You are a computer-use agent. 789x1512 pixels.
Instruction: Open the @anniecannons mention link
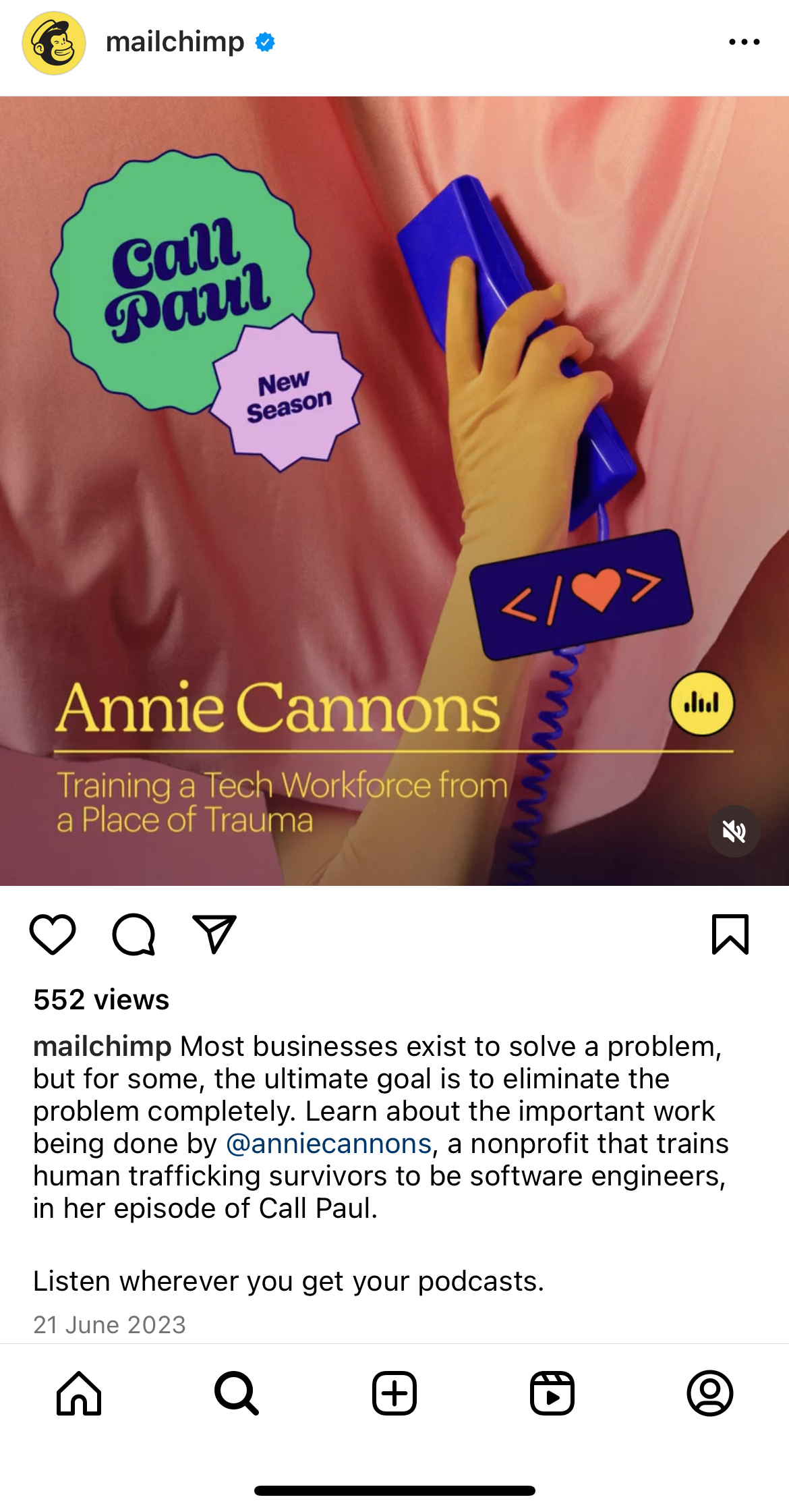click(x=328, y=1144)
